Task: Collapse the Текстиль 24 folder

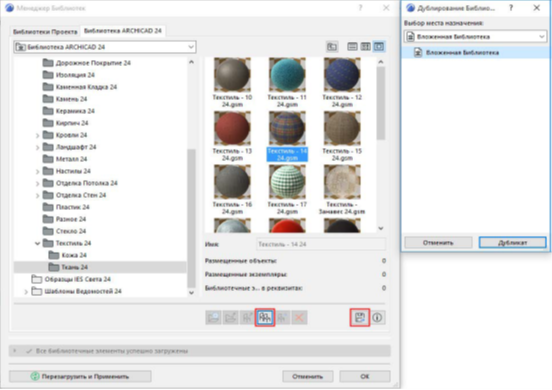Action: click(37, 243)
